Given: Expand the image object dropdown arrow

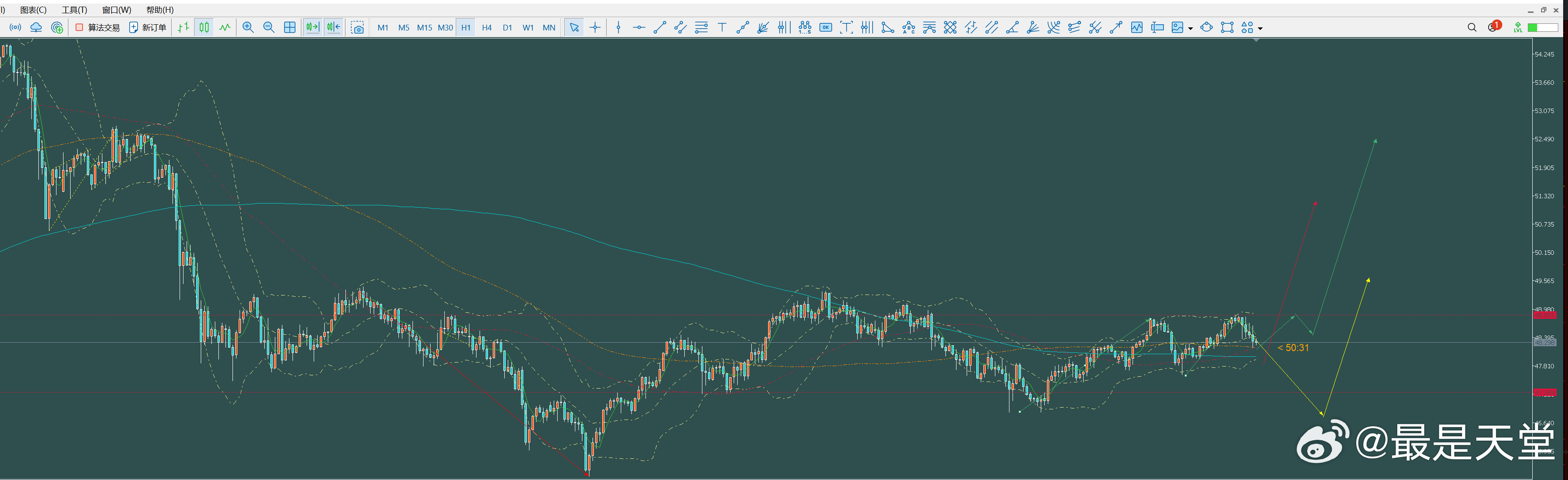Looking at the screenshot, I should pyautogui.click(x=1190, y=28).
